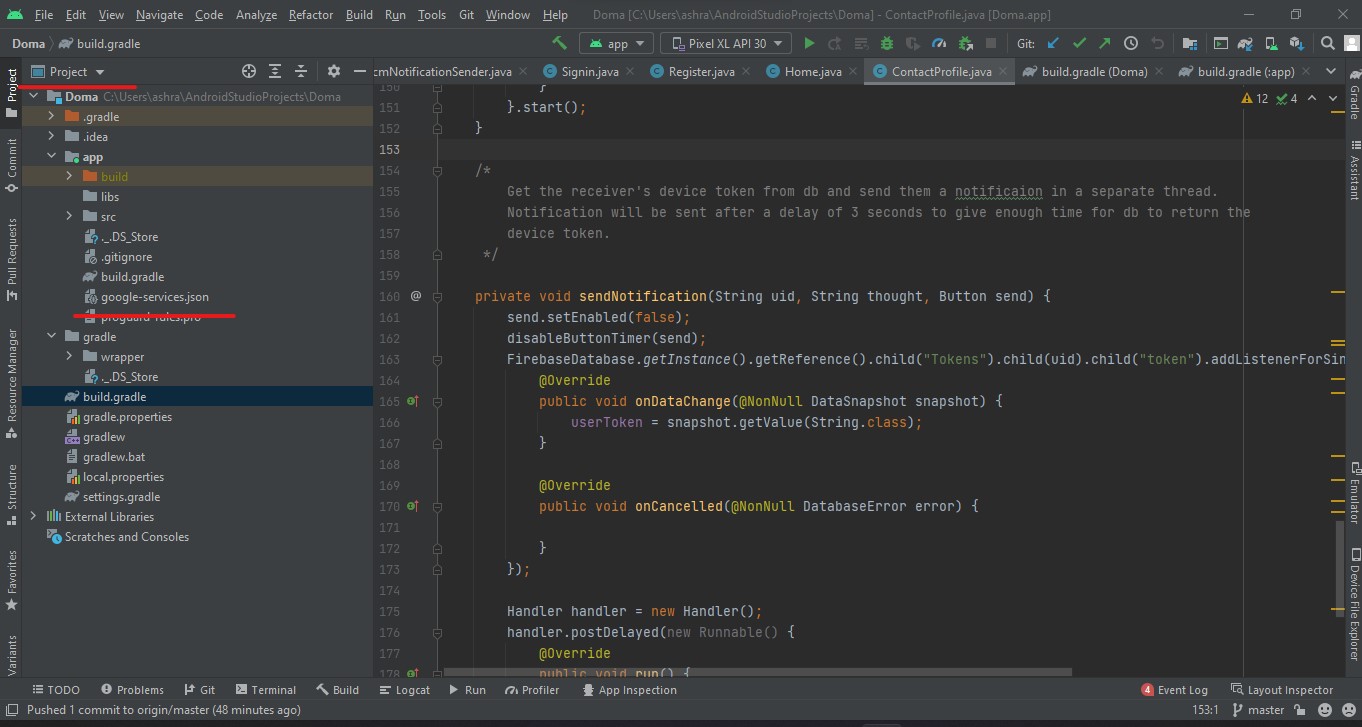Open the Build menu
1362x727 pixels.
point(359,15)
